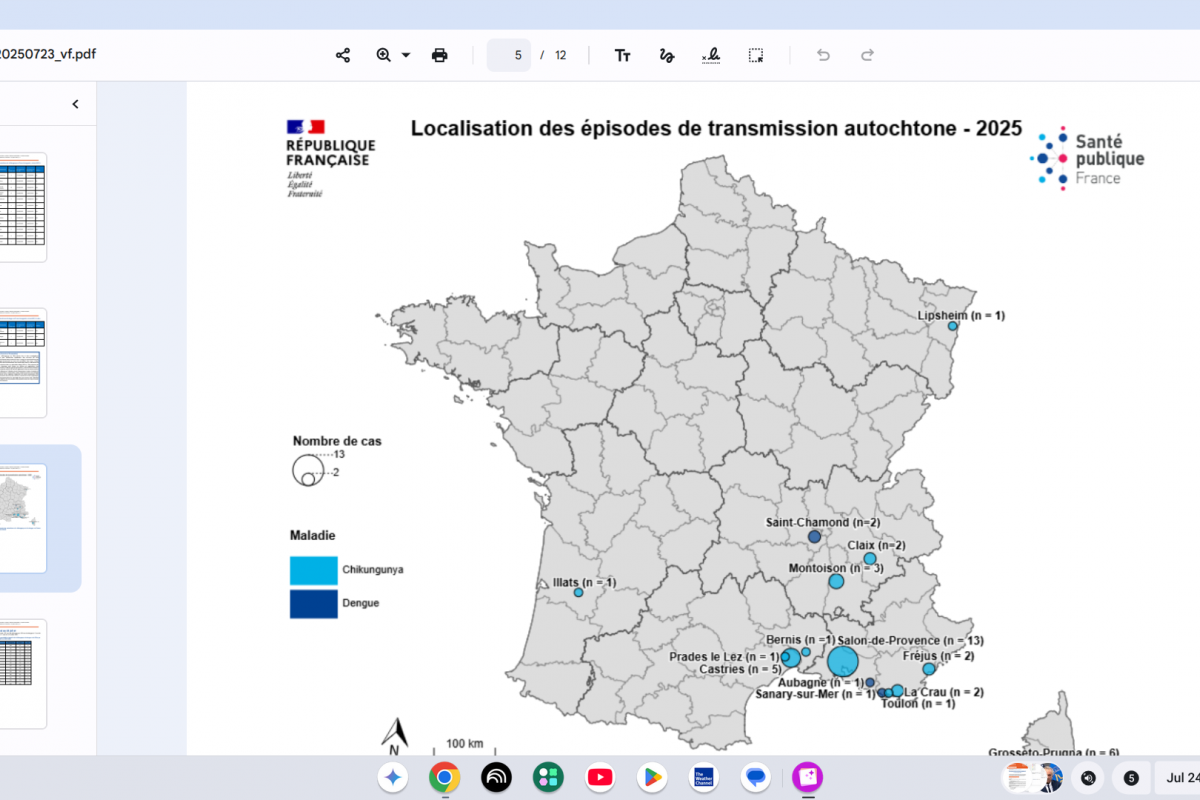
Task: Launch YouTube from the shelf
Action: point(600,777)
